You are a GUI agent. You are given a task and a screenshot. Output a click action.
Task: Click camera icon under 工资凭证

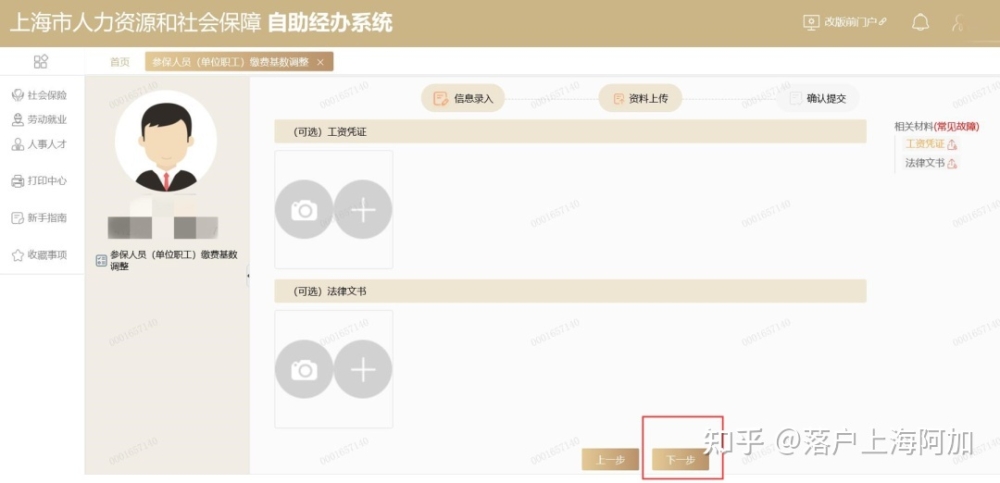(x=304, y=209)
